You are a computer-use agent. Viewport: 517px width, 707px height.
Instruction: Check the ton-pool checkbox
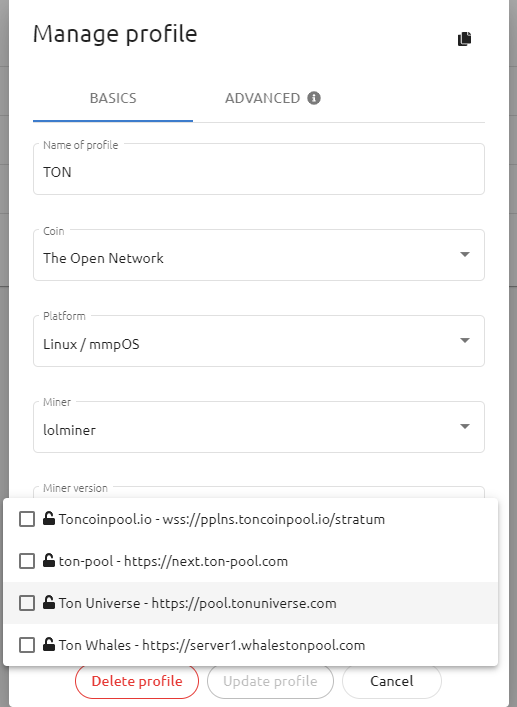[27, 561]
